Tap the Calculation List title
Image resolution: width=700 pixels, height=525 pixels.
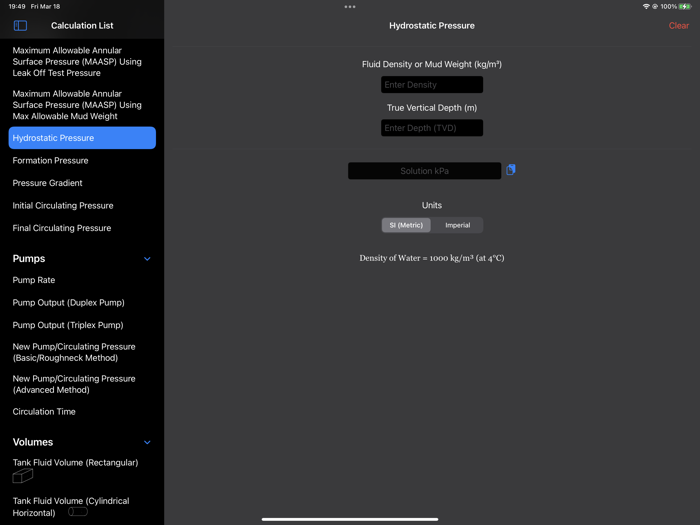[x=82, y=25]
